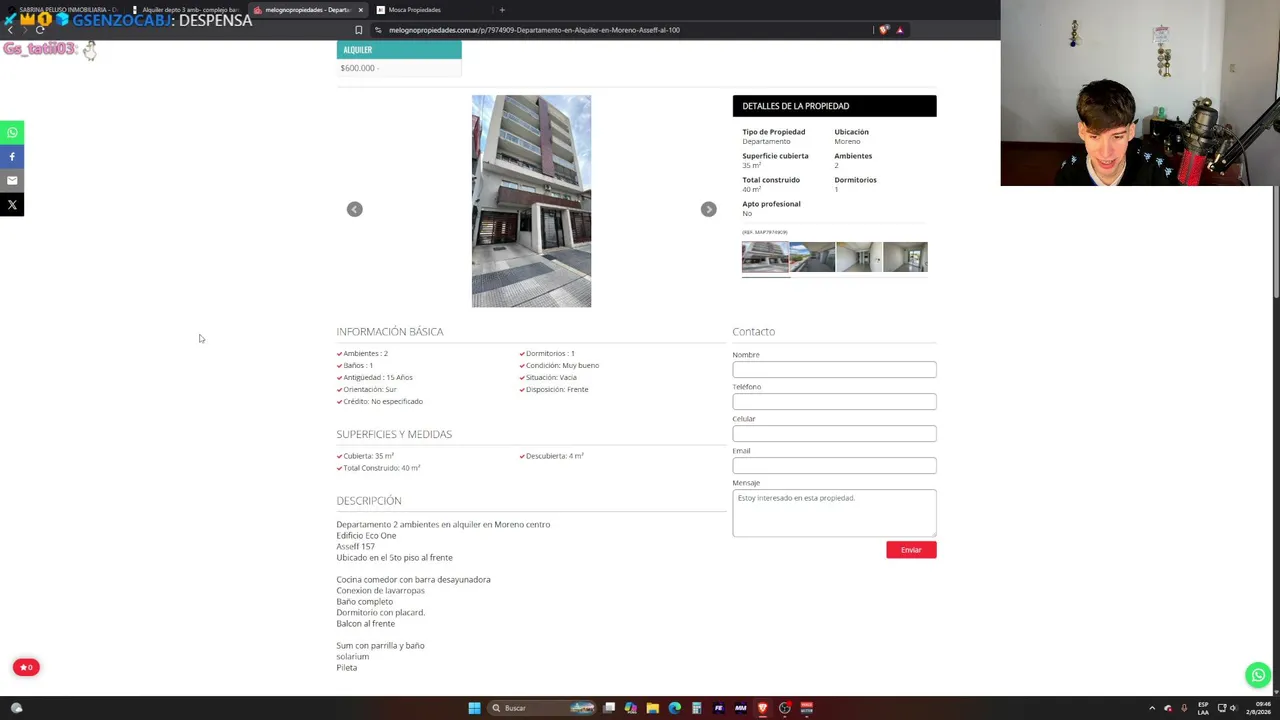Open Brave Rewards triangle icon
Image resolution: width=1280 pixels, height=720 pixels.
[x=900, y=30]
